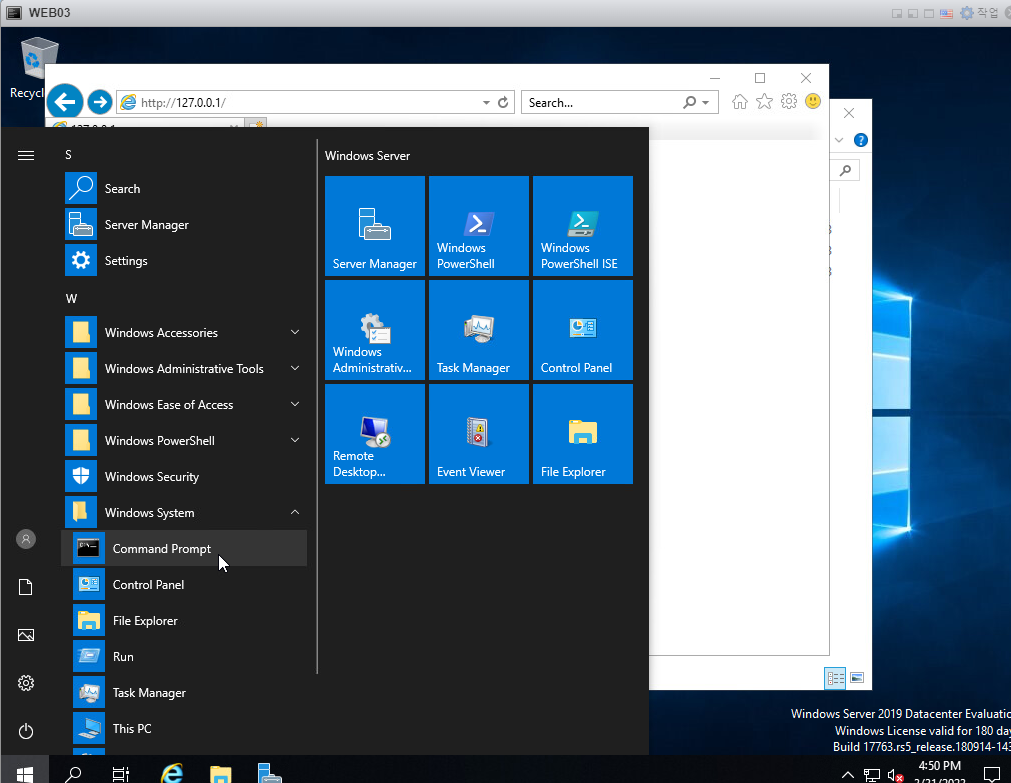
Task: Open Control Panel under Windows System
Action: click(184, 584)
